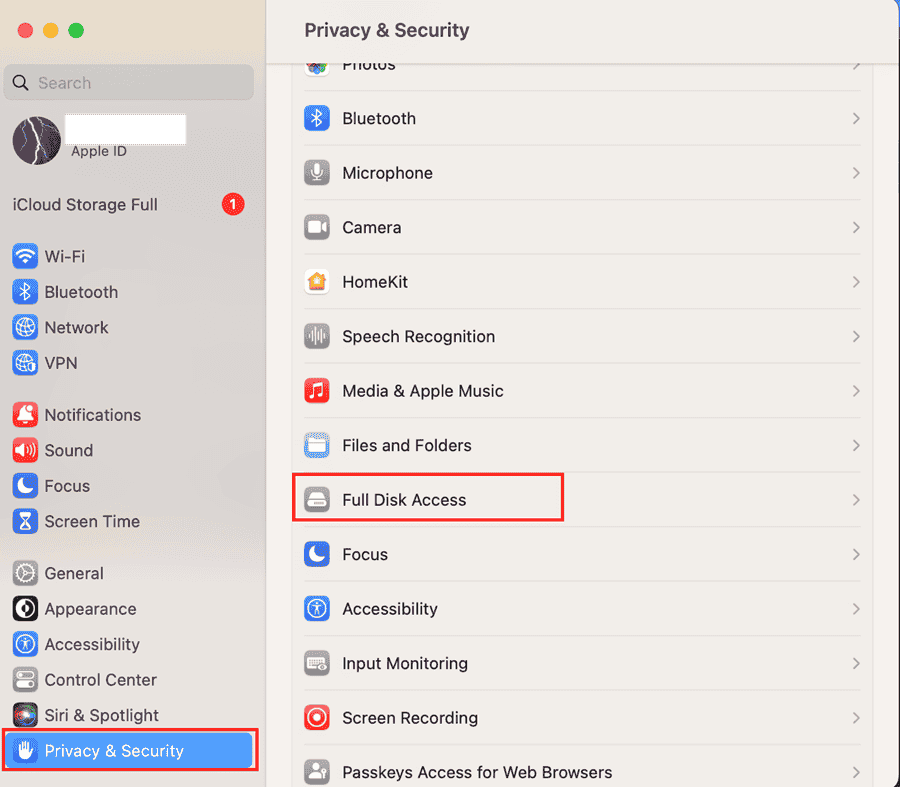Click the Camera icon in list

click(317, 228)
